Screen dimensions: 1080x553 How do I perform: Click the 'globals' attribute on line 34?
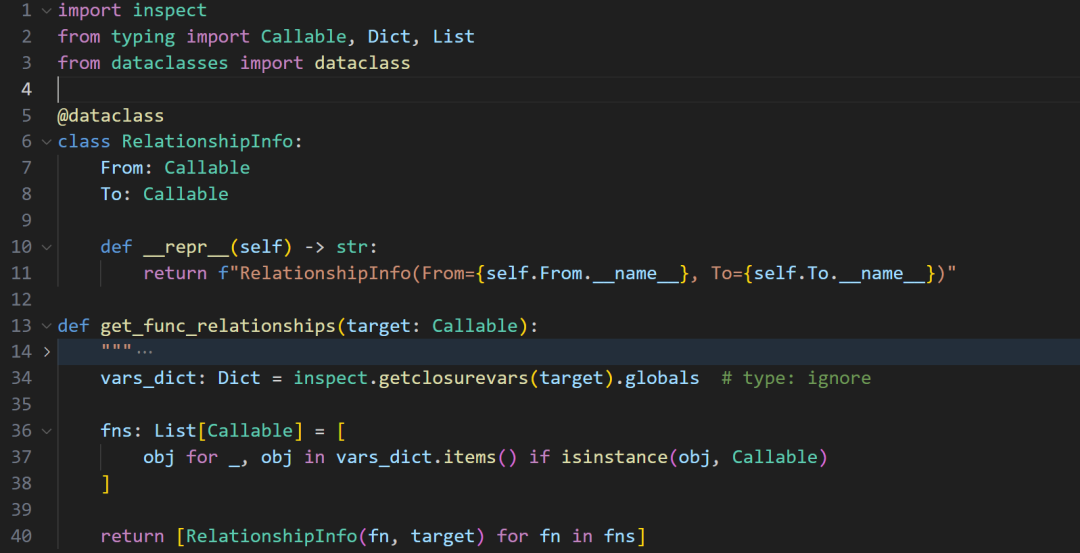pos(662,378)
